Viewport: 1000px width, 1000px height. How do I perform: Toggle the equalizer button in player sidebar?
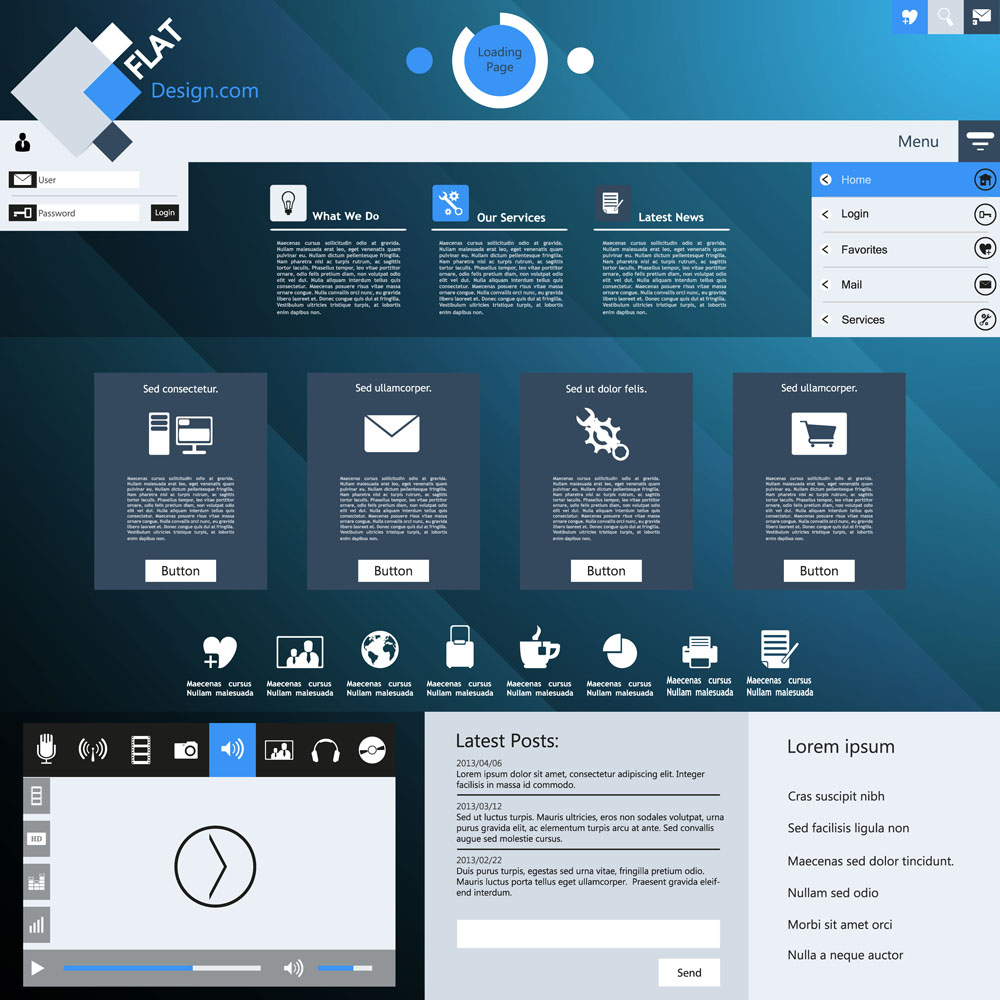(37, 882)
